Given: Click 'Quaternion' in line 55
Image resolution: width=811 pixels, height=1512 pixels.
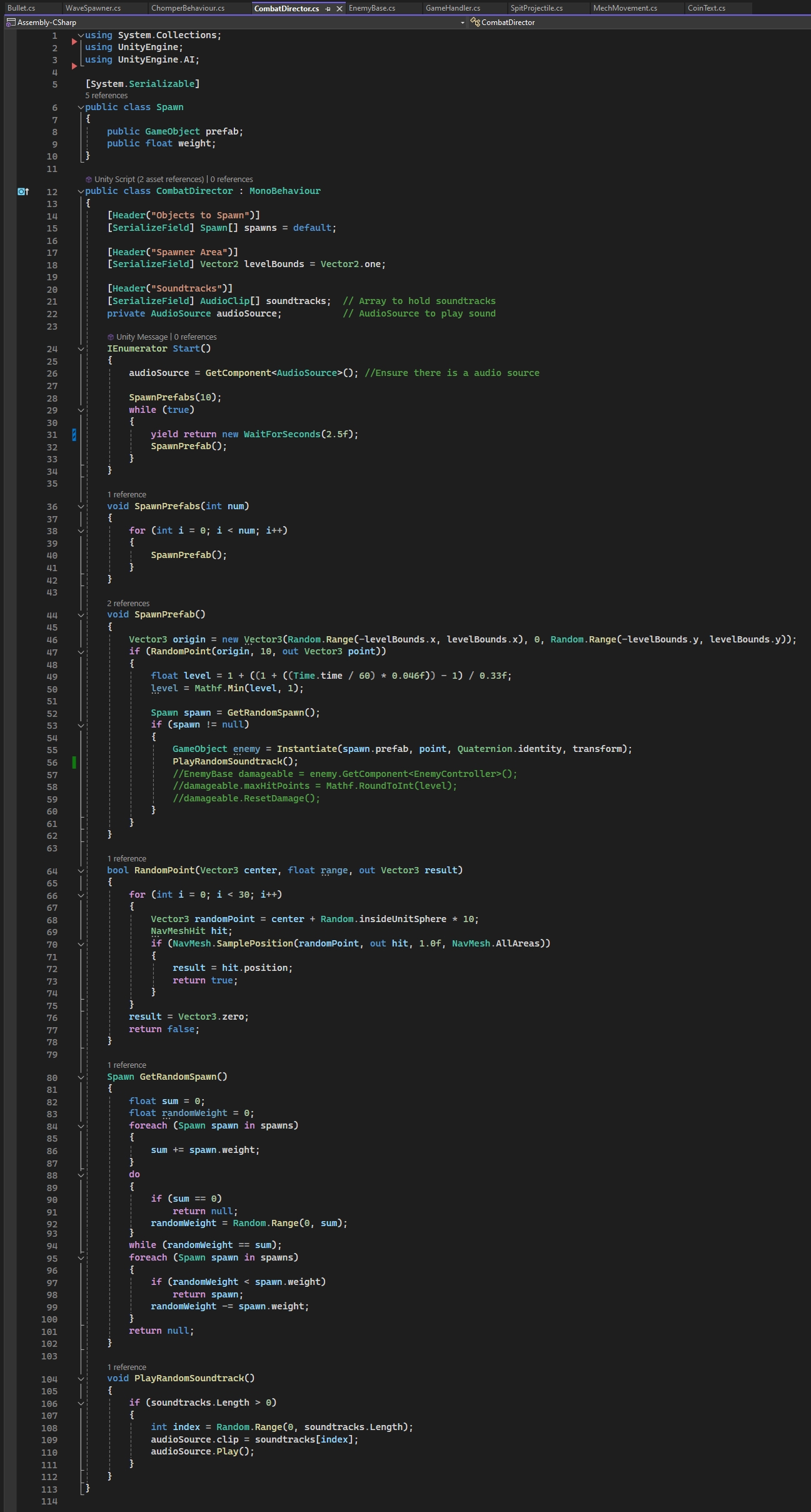Looking at the screenshot, I should click(485, 749).
